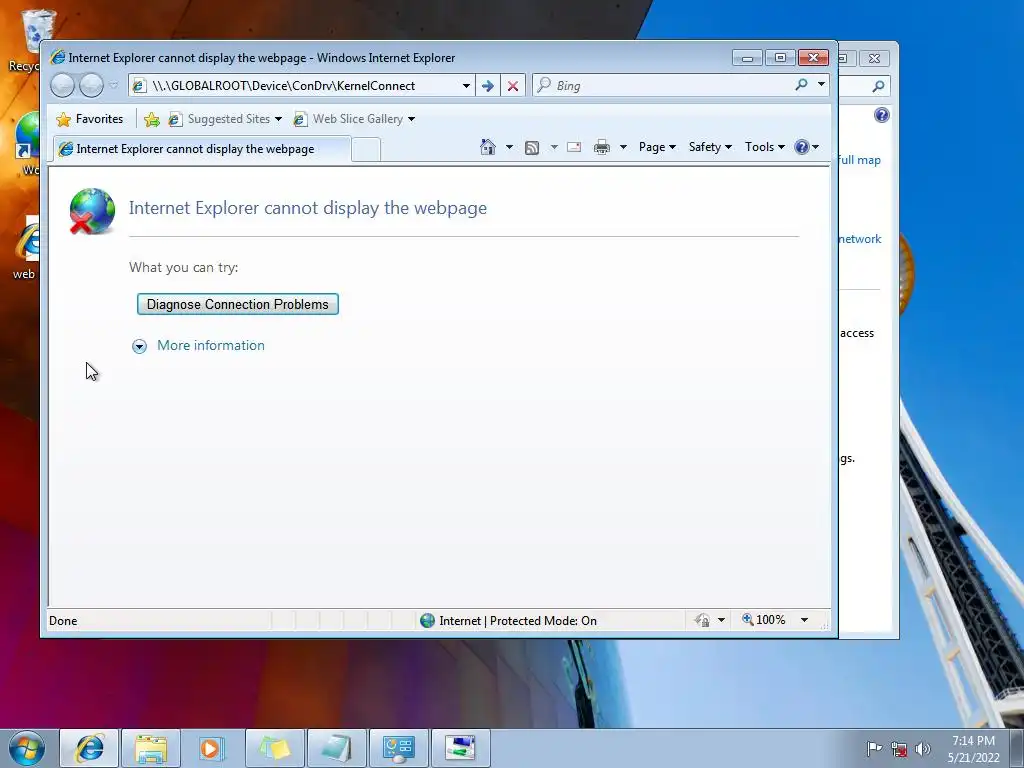
Task: Click the search magnifier button
Action: [801, 85]
